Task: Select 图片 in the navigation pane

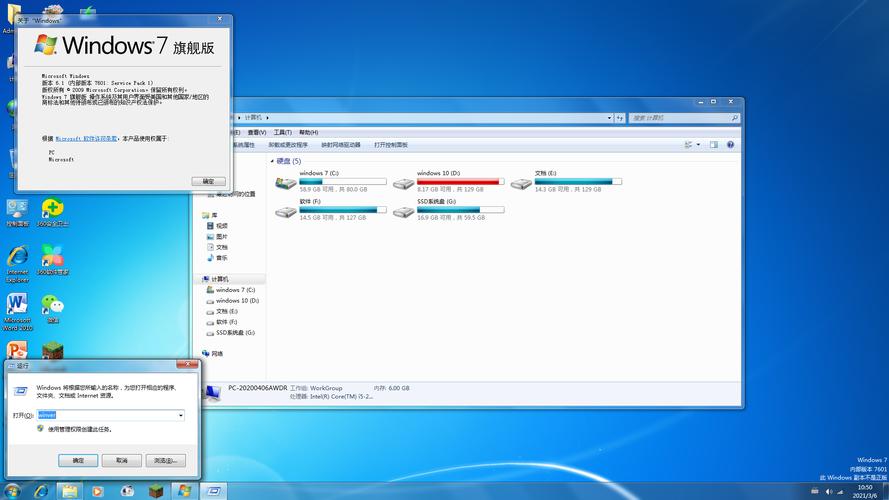Action: tap(217, 236)
